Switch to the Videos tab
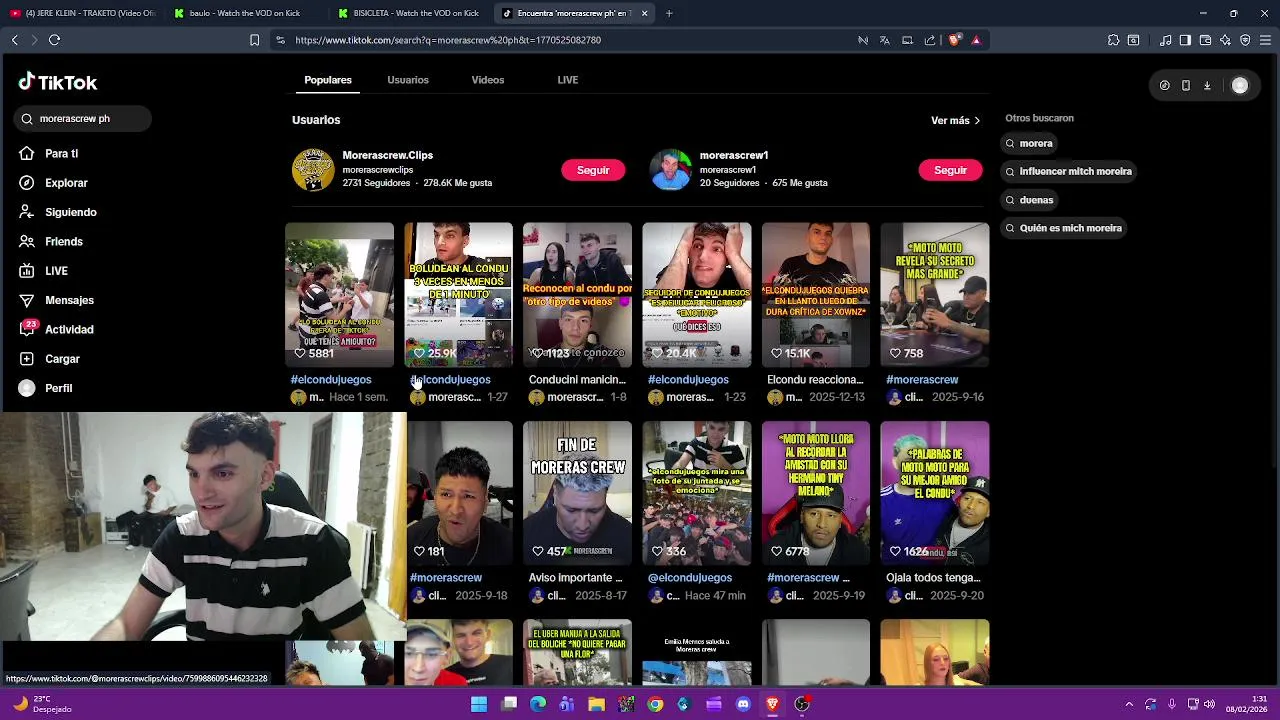 tap(488, 80)
